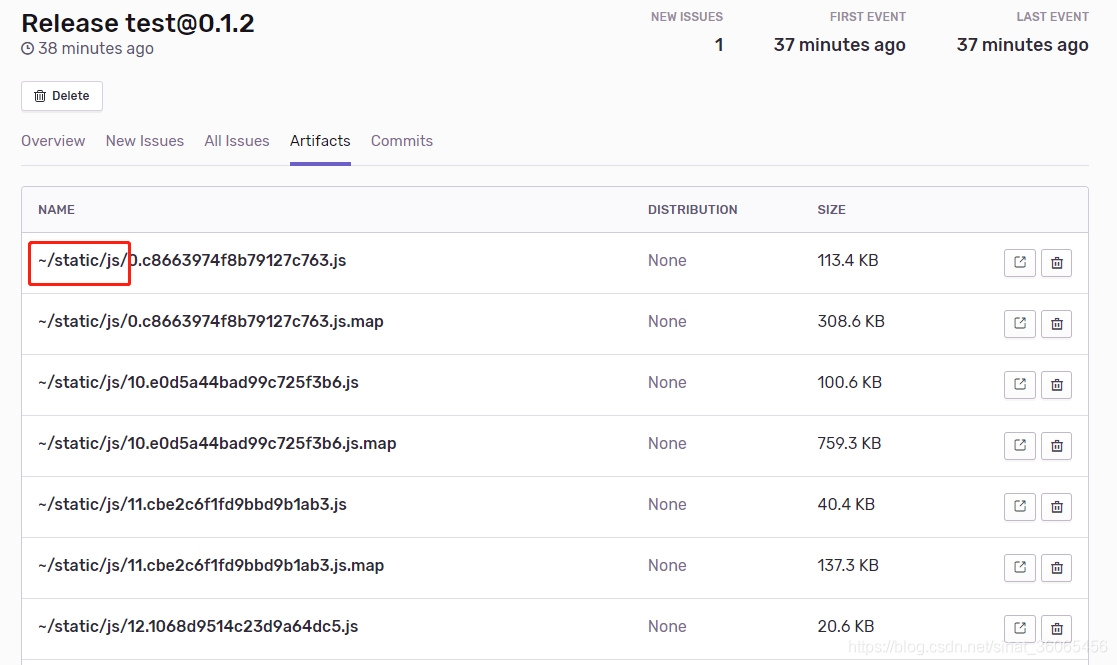Open 11.cbe2c6f1fd9bbd9b1ab3.js.map external link icon
Viewport: 1117px width, 665px height.
(1019, 568)
